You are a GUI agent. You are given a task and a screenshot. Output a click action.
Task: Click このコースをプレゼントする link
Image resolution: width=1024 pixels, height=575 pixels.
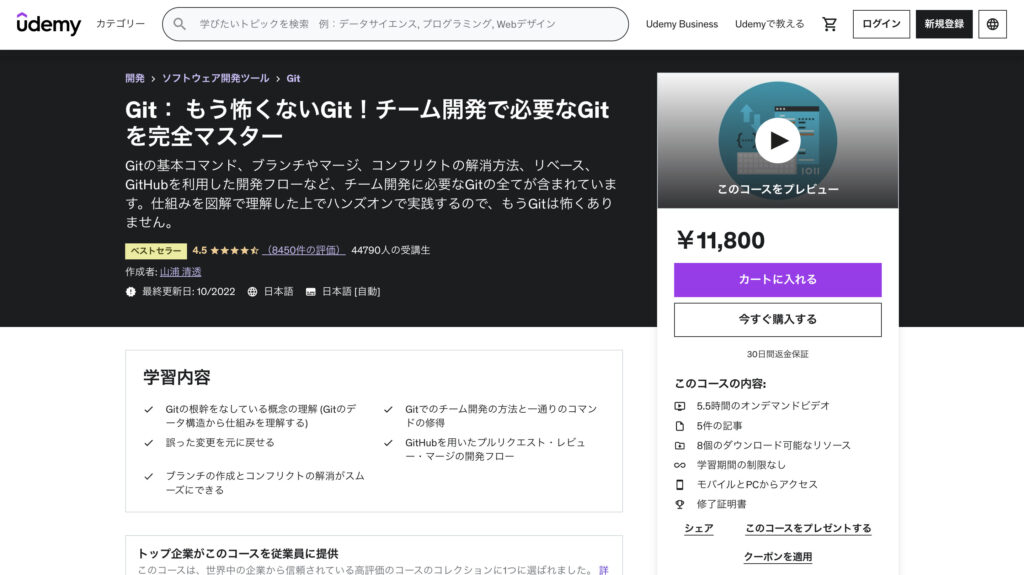(x=808, y=528)
